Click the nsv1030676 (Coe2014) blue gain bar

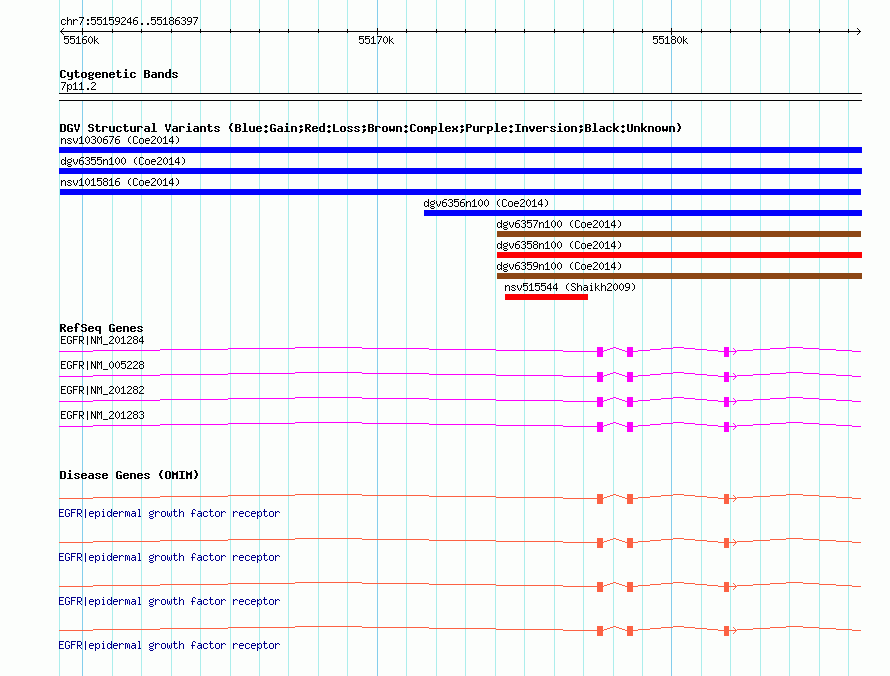460,150
